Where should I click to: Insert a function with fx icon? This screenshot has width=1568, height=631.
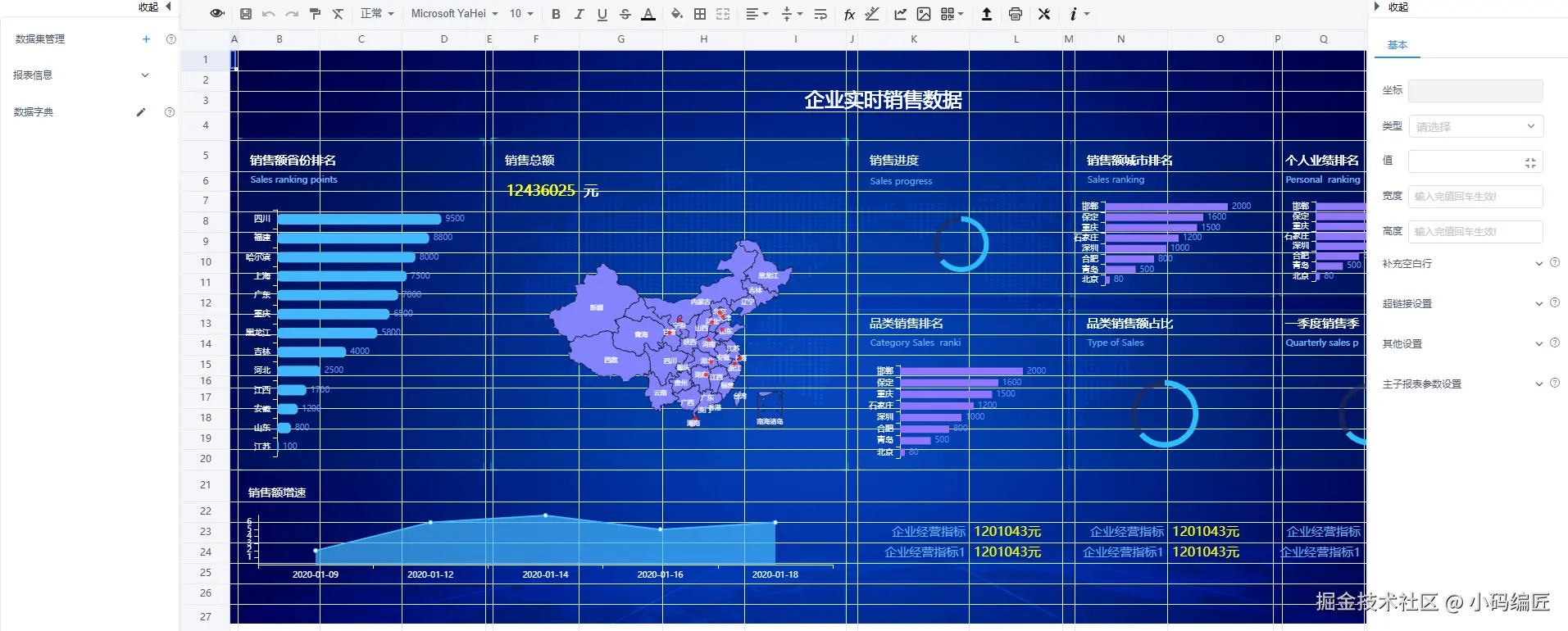pos(849,14)
